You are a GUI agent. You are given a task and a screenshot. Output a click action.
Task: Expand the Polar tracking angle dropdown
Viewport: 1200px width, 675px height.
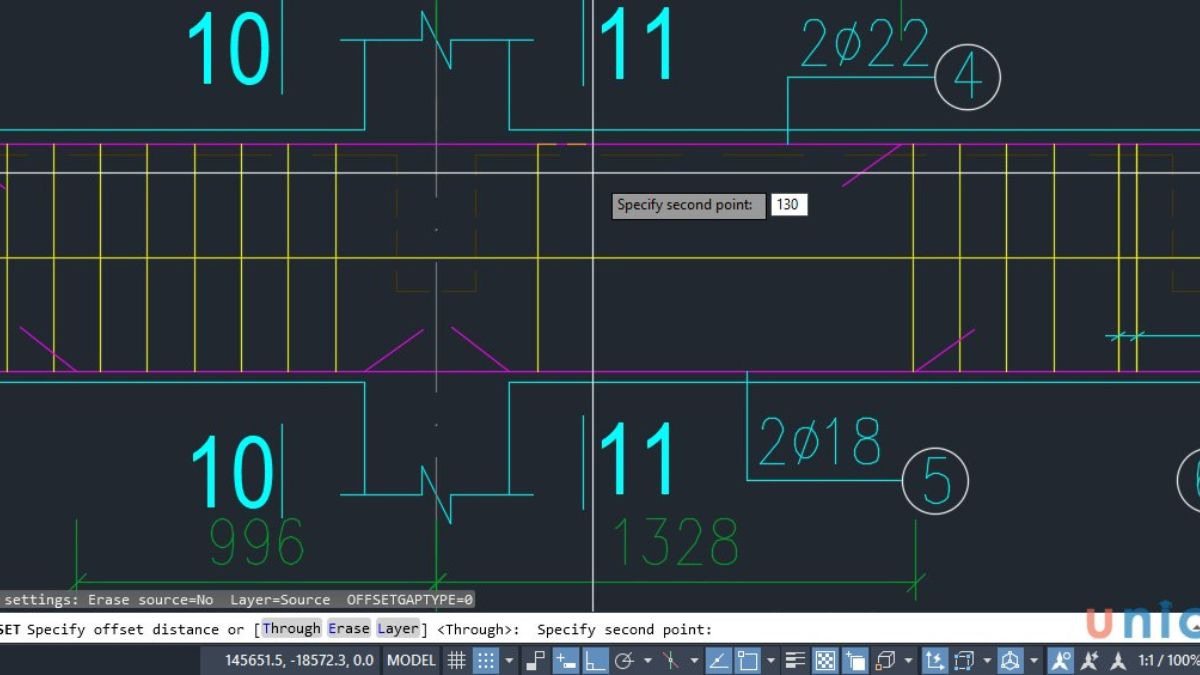tap(648, 660)
